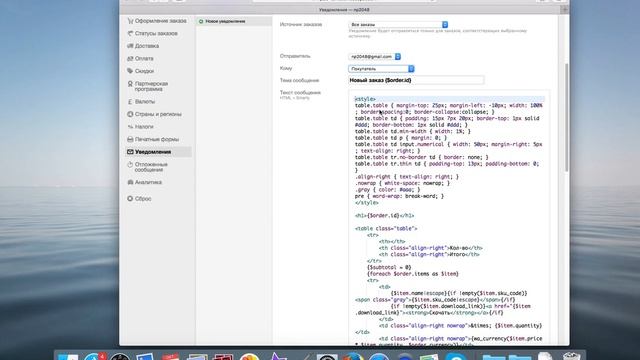
Task: Open the Аналитика settings section
Action: click(144, 182)
